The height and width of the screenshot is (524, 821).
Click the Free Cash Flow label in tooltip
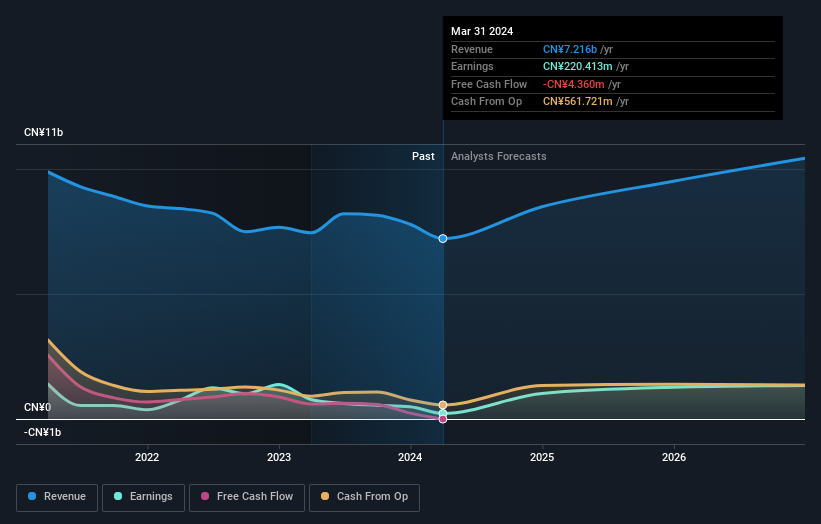(489, 84)
